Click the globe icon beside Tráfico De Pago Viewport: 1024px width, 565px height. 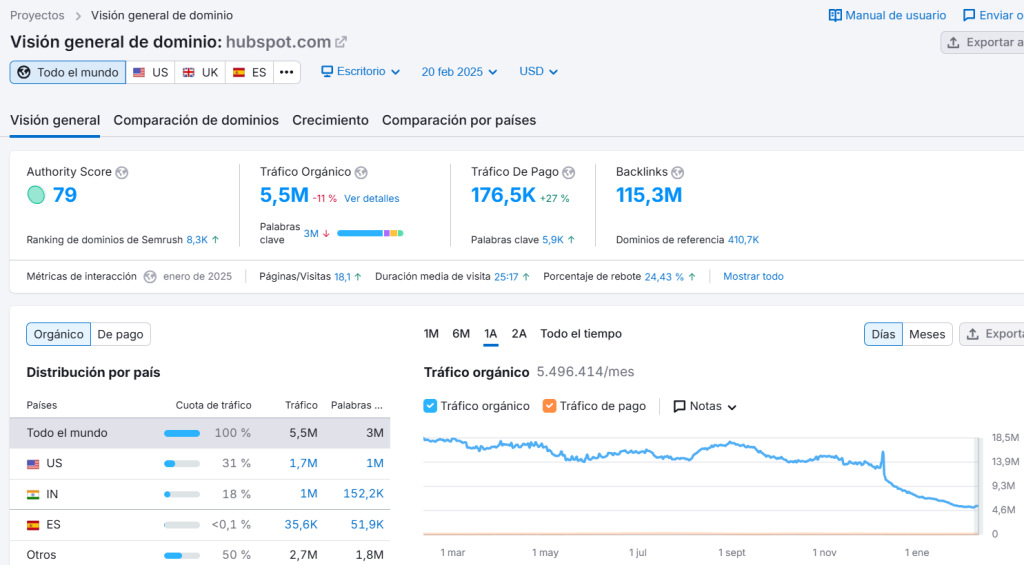(x=568, y=172)
